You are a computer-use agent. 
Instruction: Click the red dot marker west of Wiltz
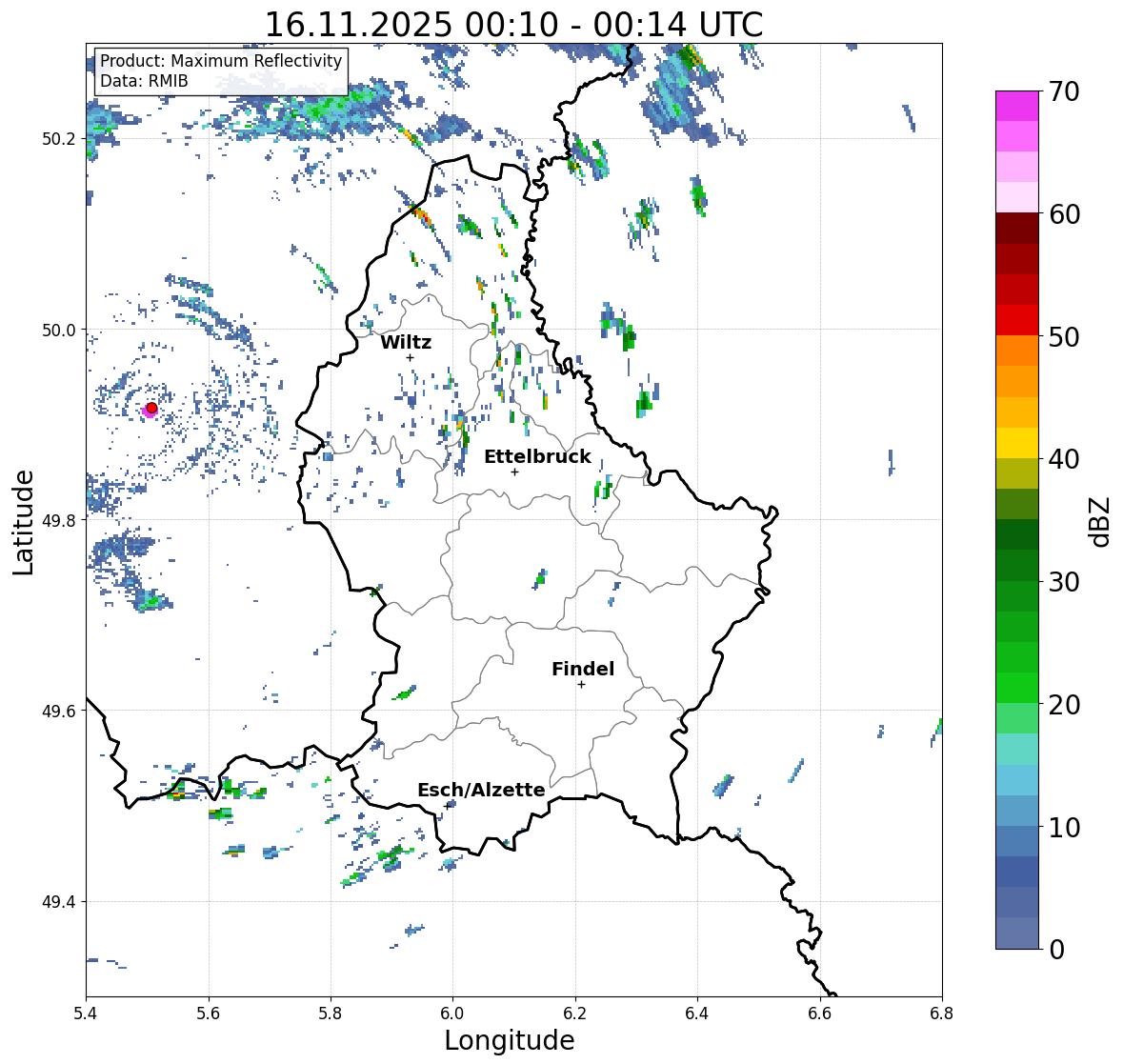pyautogui.click(x=151, y=408)
